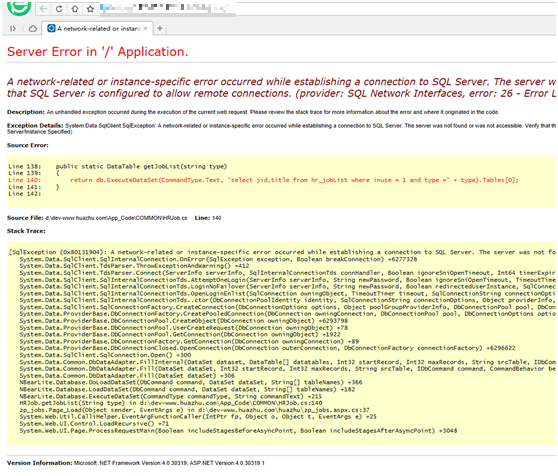The image size is (558, 476).
Task: Click the blurred address bar field
Action: [x=167, y=9]
